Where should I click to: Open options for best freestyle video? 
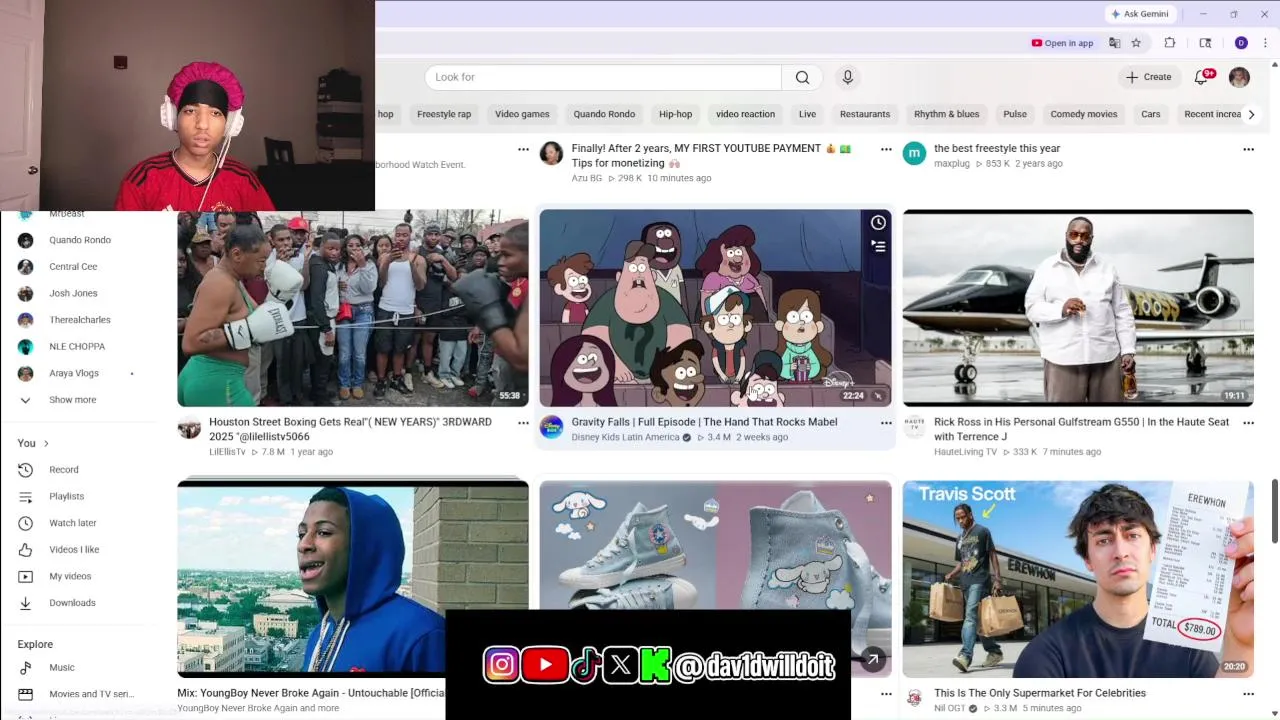pos(1248,149)
